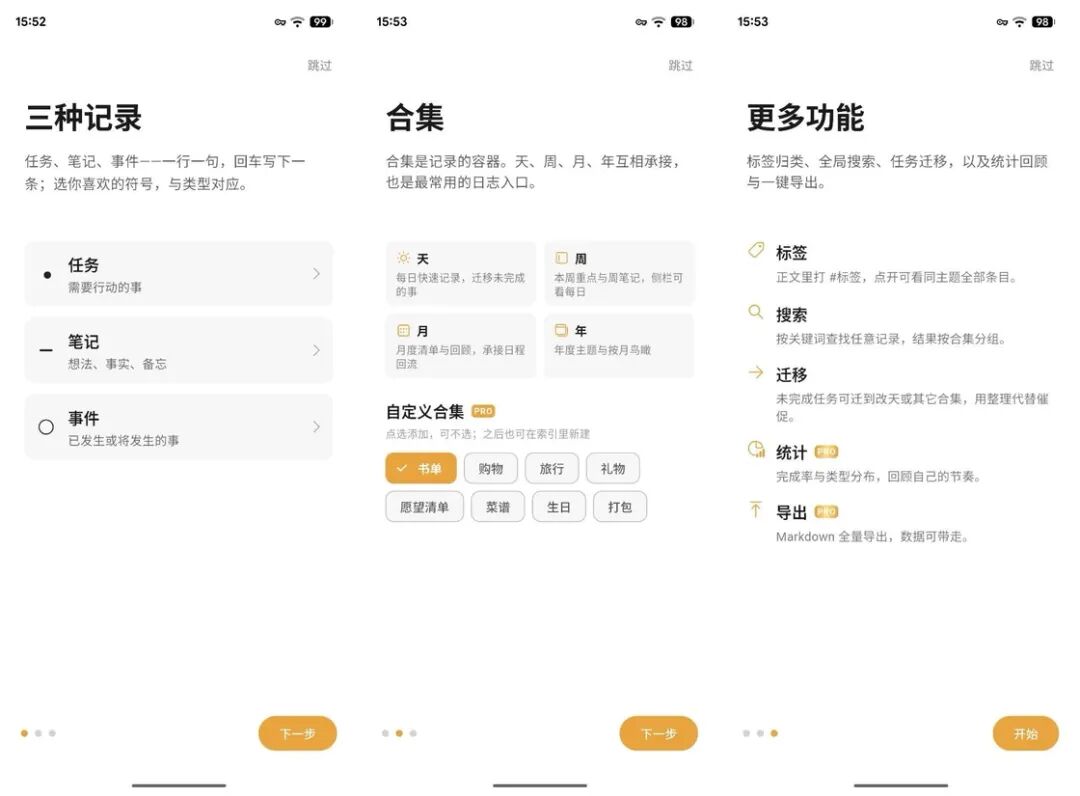Viewport: 1080px width, 796px height.
Task: Expand the 事件 row via its chevron
Action: pos(316,427)
